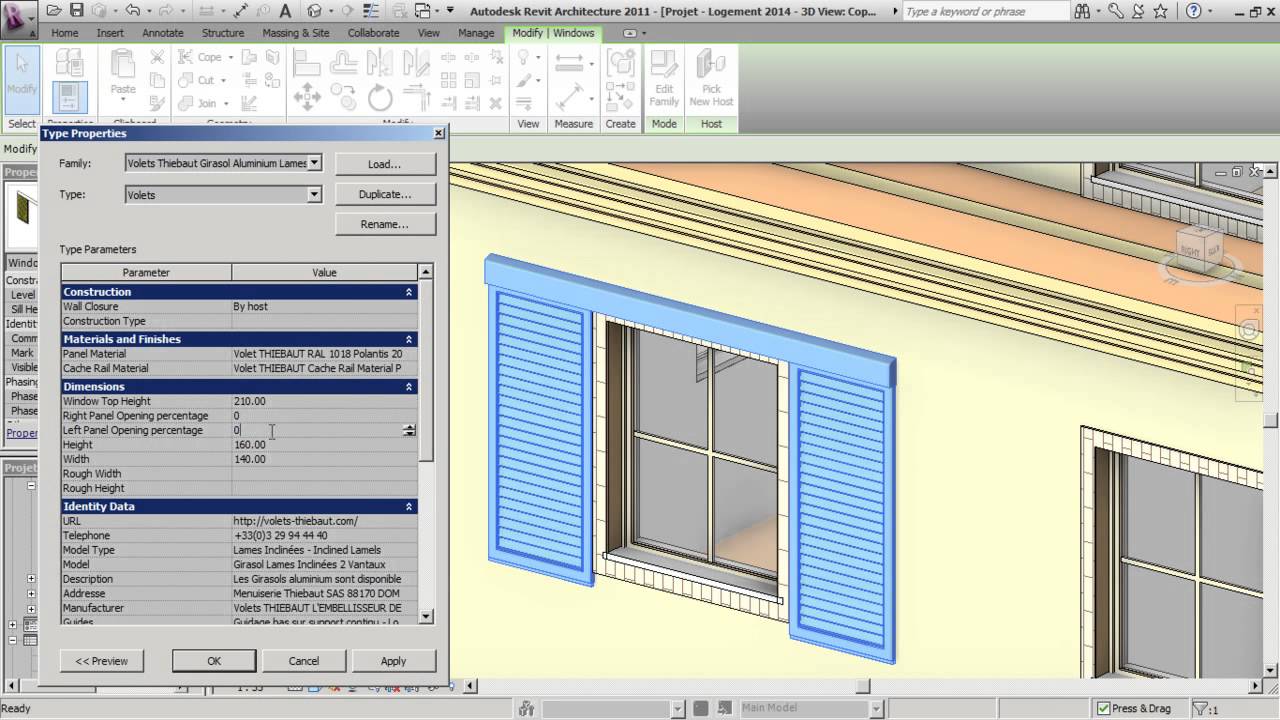Click the Help question mark icon
This screenshot has height=720, width=1280.
[1194, 11]
